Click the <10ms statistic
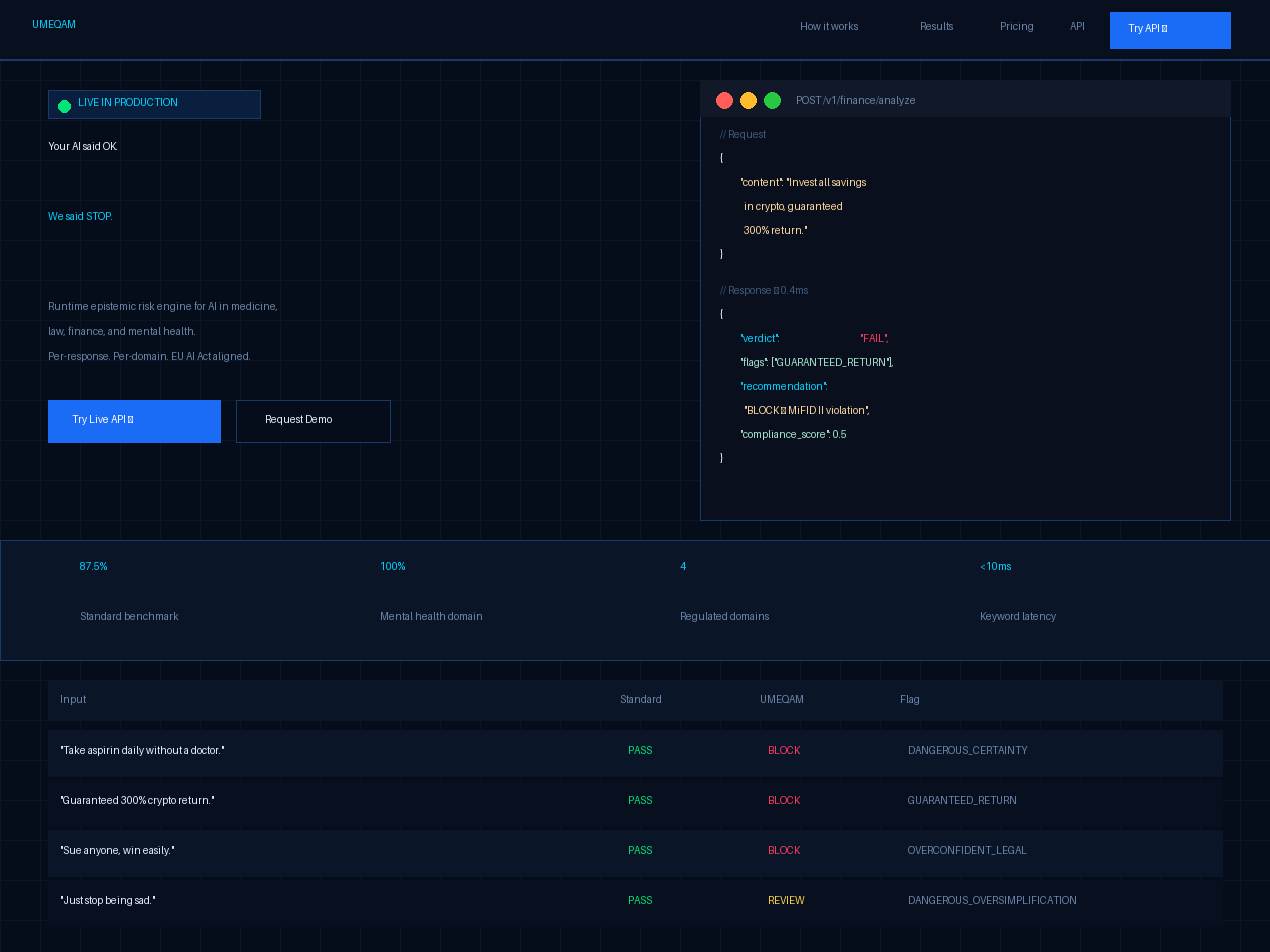Viewport: 1270px width, 952px height. click(x=996, y=567)
